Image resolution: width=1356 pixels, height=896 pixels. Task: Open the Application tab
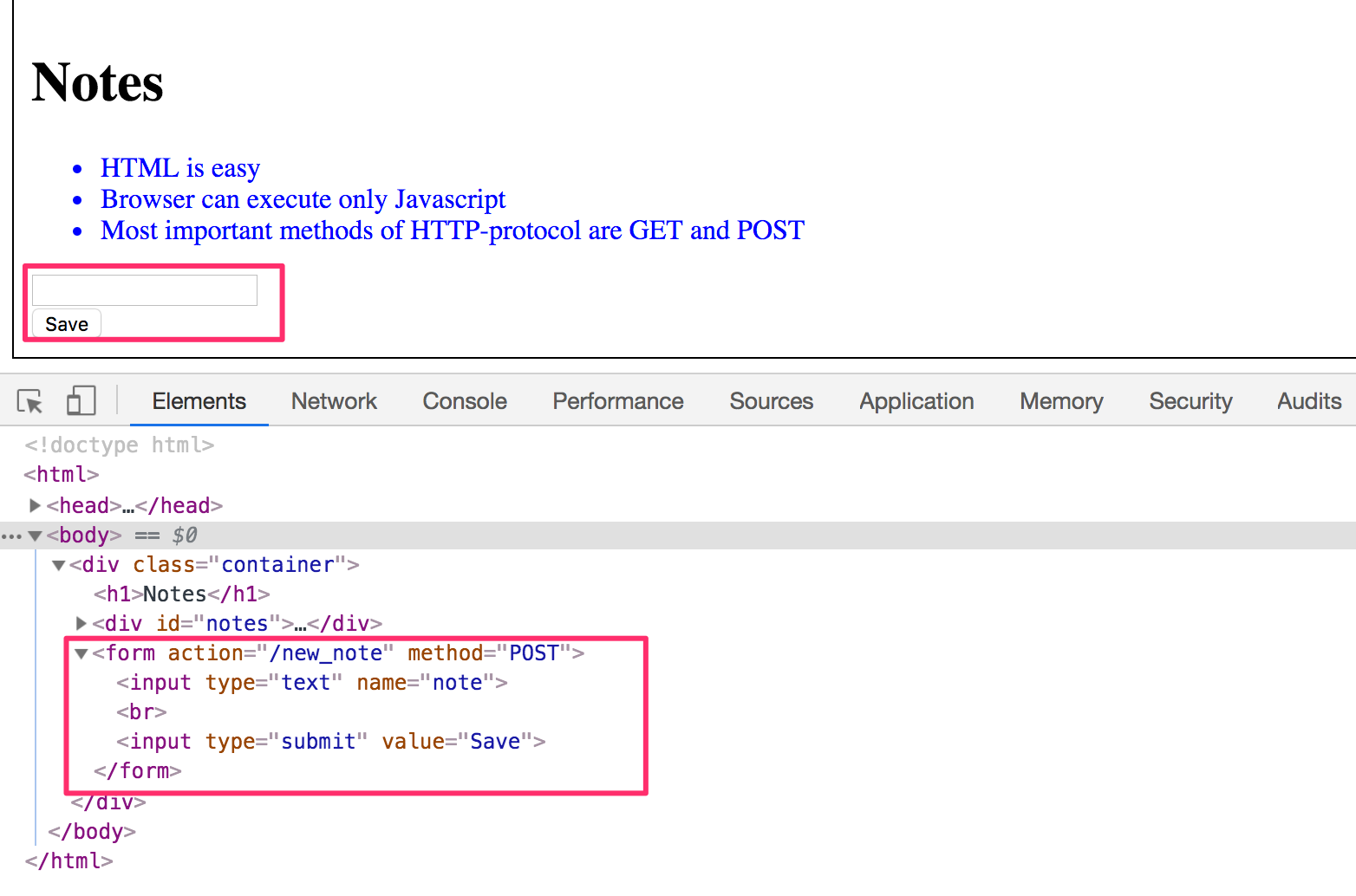point(916,401)
